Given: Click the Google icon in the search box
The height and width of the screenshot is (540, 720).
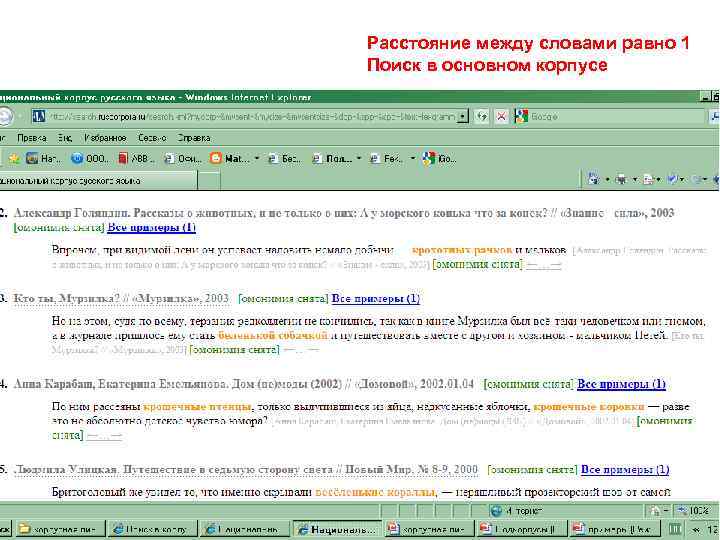Looking at the screenshot, I should click(521, 117).
